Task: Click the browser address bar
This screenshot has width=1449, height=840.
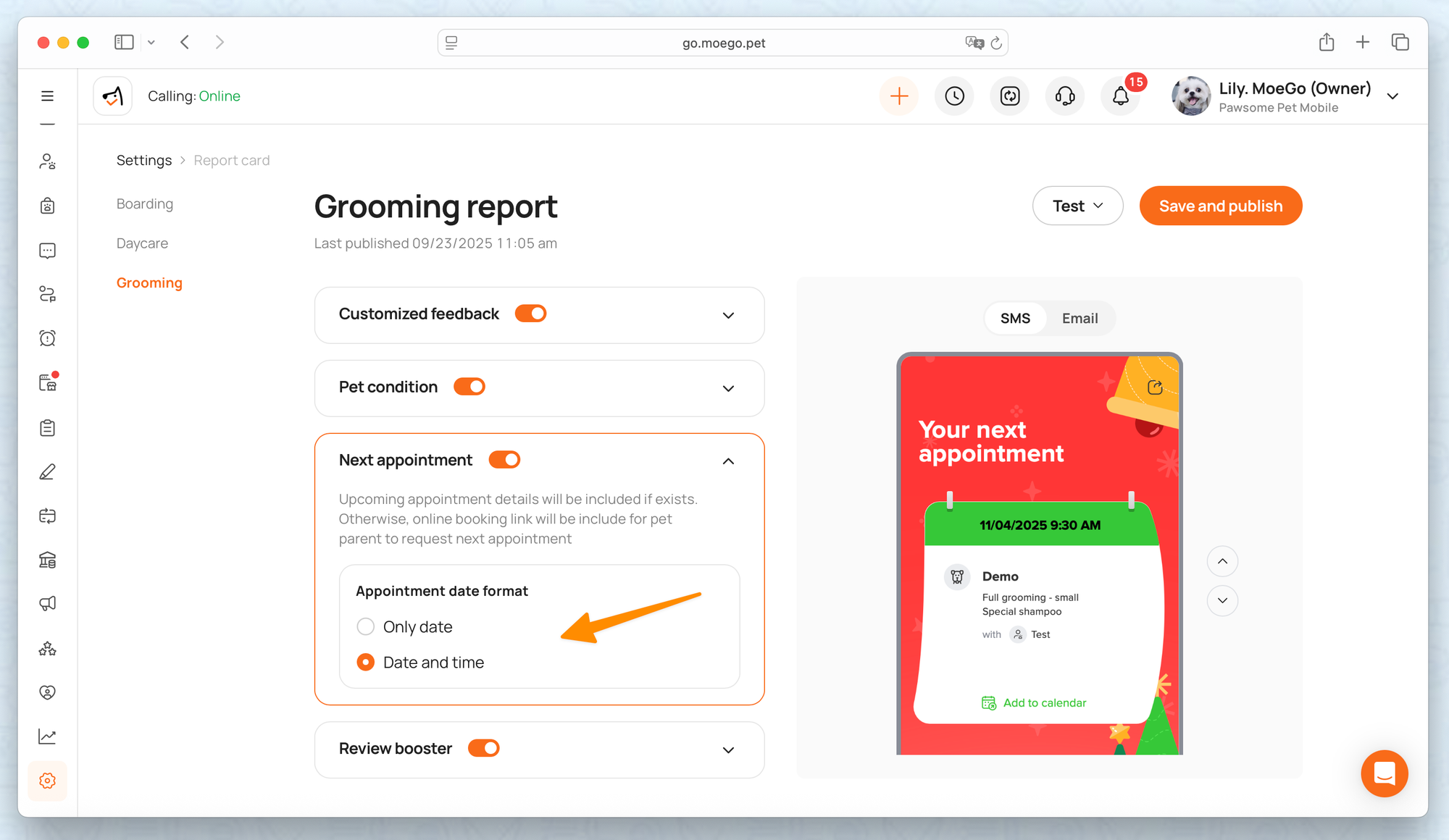Action: 722,43
